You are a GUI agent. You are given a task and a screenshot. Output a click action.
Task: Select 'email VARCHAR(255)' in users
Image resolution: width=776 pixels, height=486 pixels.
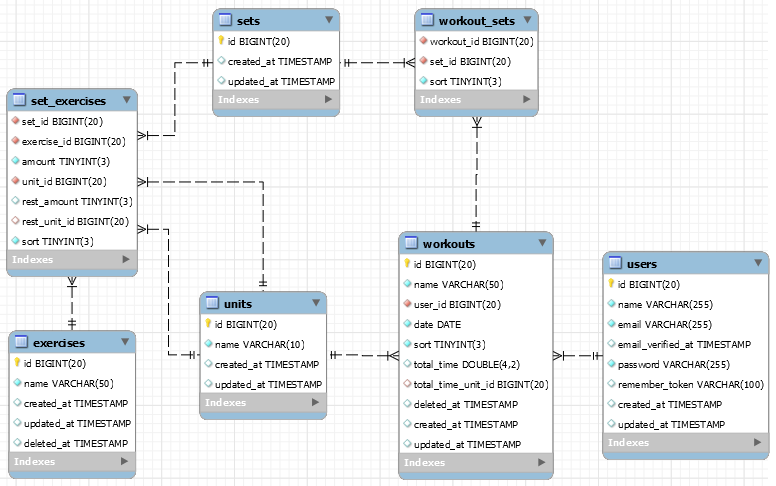(665, 324)
